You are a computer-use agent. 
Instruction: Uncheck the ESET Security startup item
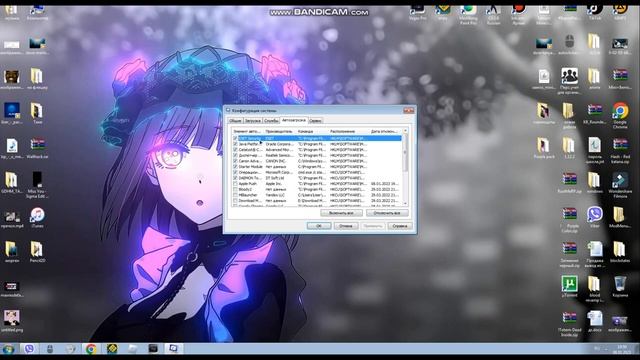coord(235,138)
